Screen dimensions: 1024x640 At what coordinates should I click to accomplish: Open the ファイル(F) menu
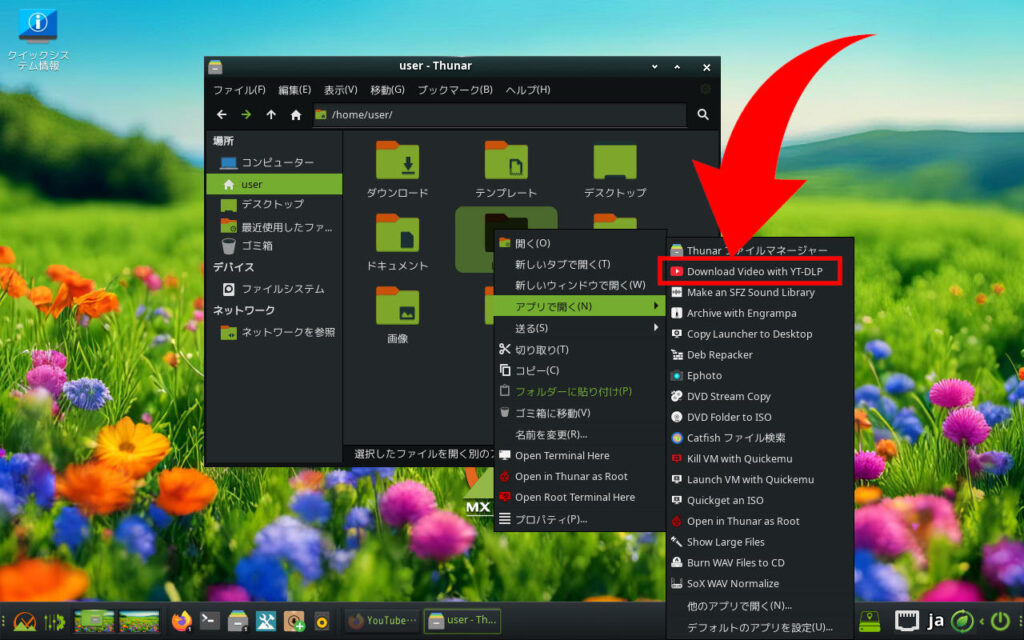tap(239, 89)
